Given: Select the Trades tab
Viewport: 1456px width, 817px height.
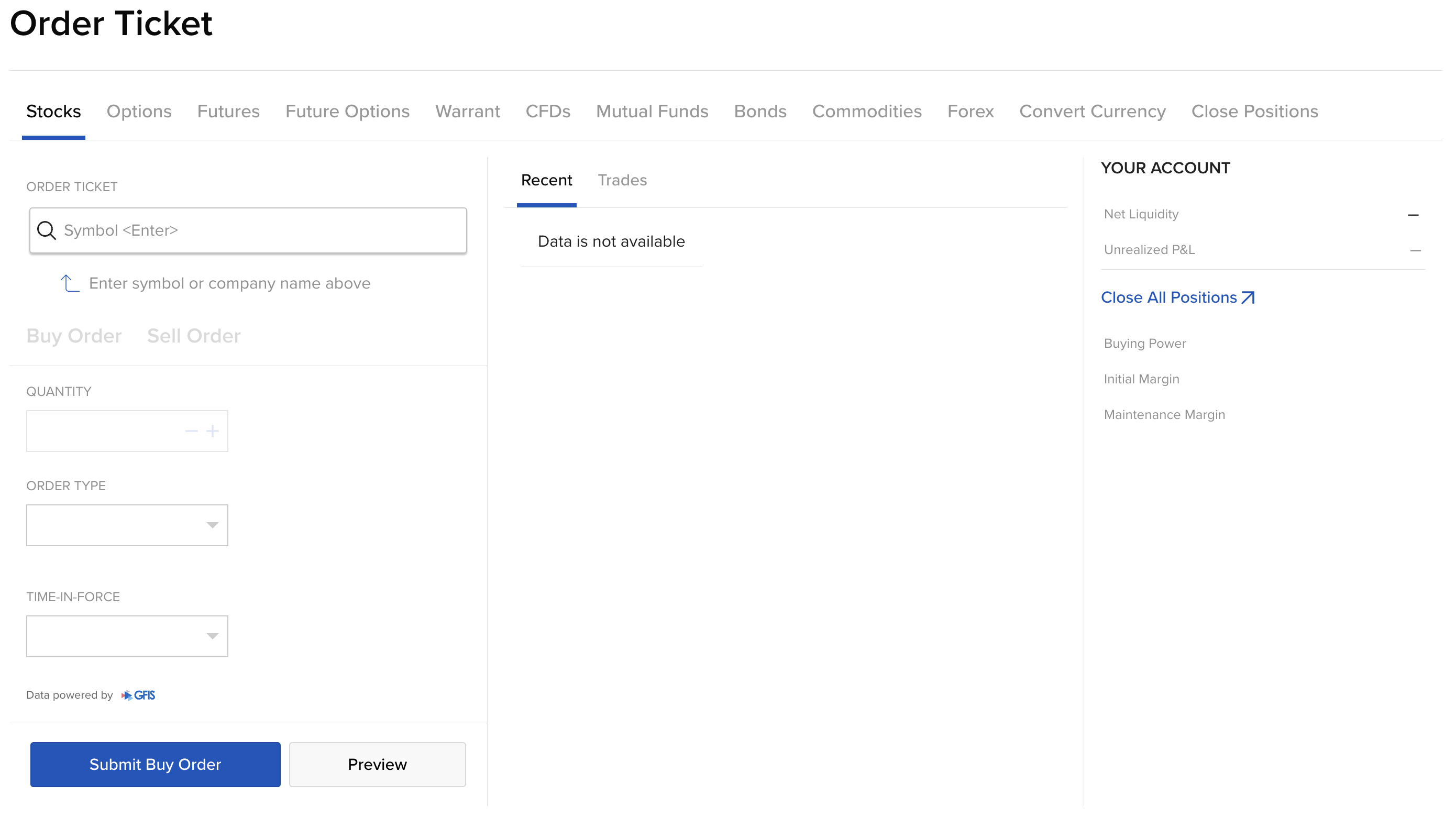Looking at the screenshot, I should coord(622,180).
